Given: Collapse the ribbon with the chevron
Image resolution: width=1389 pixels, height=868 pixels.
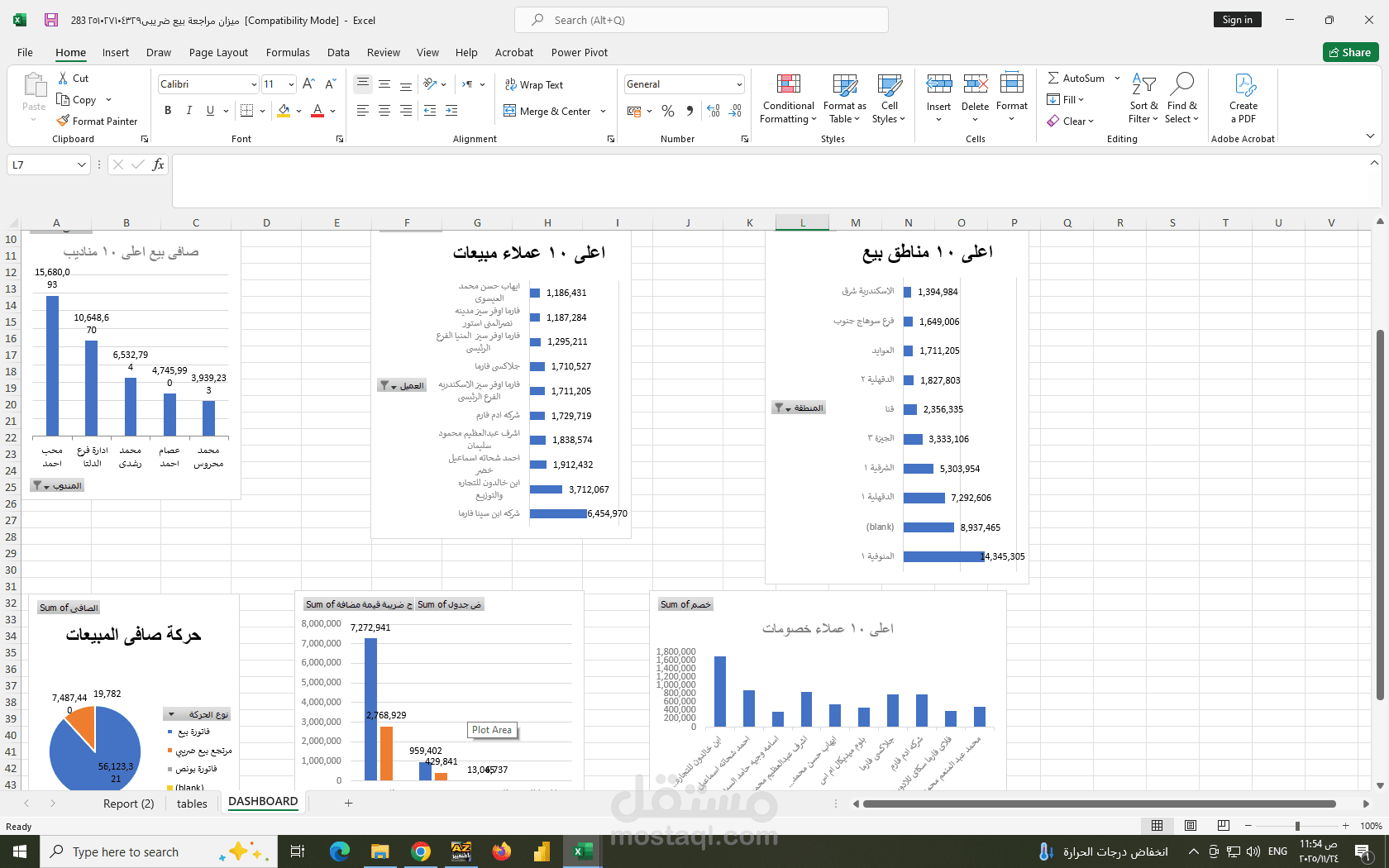Looking at the screenshot, I should pos(1370,136).
